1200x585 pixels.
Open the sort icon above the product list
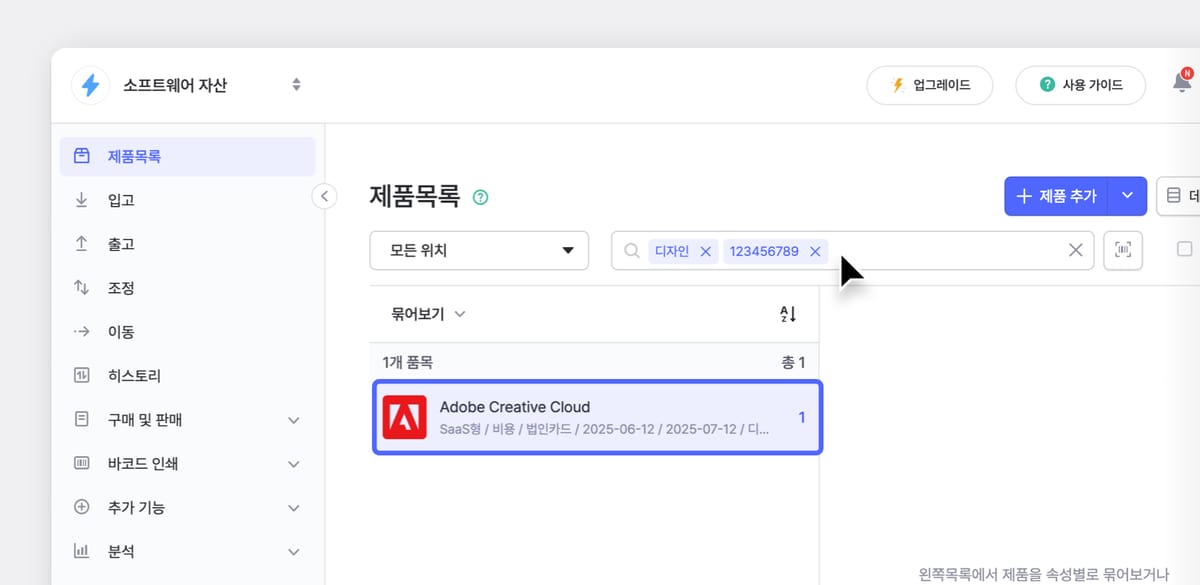(788, 313)
